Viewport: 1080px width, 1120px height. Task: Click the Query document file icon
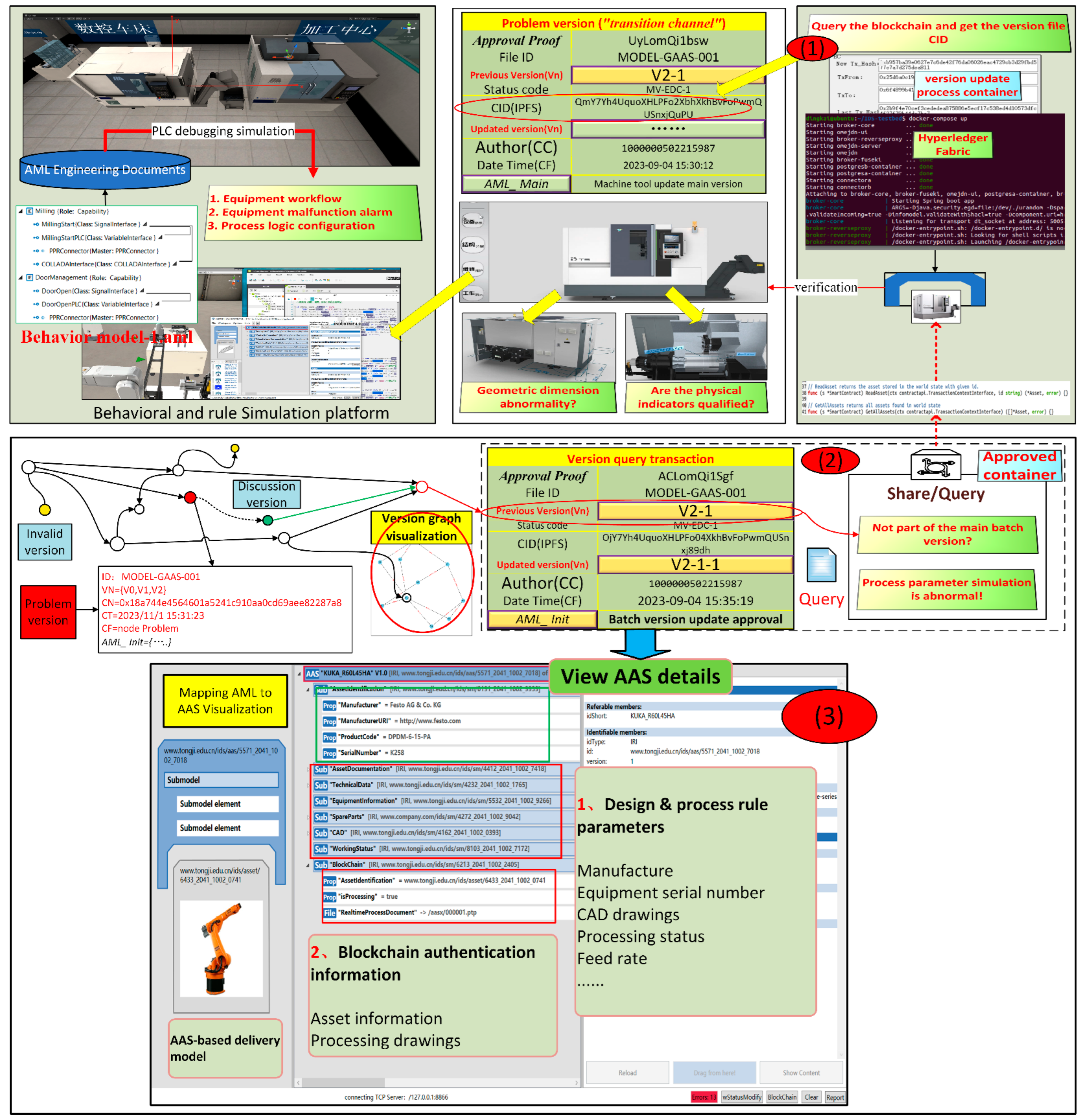click(x=821, y=564)
